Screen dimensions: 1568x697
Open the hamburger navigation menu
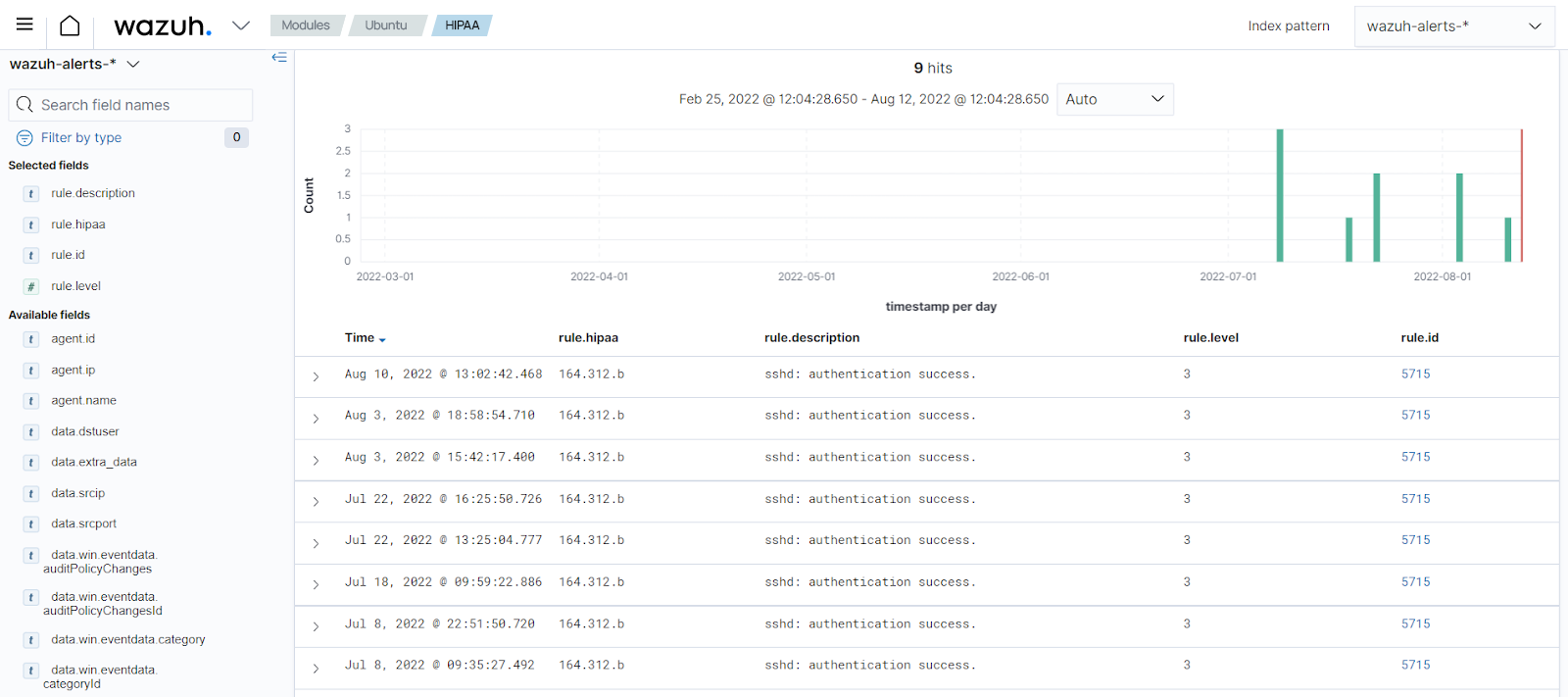click(24, 25)
